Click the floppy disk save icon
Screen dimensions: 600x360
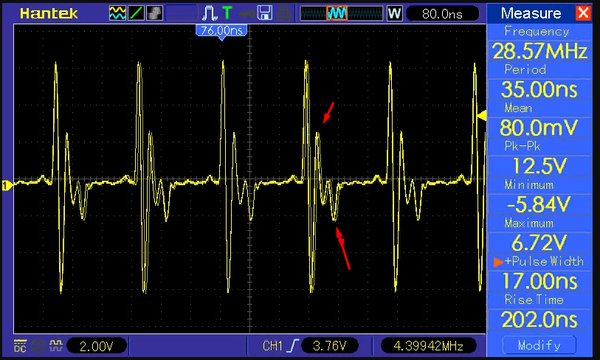[264, 13]
